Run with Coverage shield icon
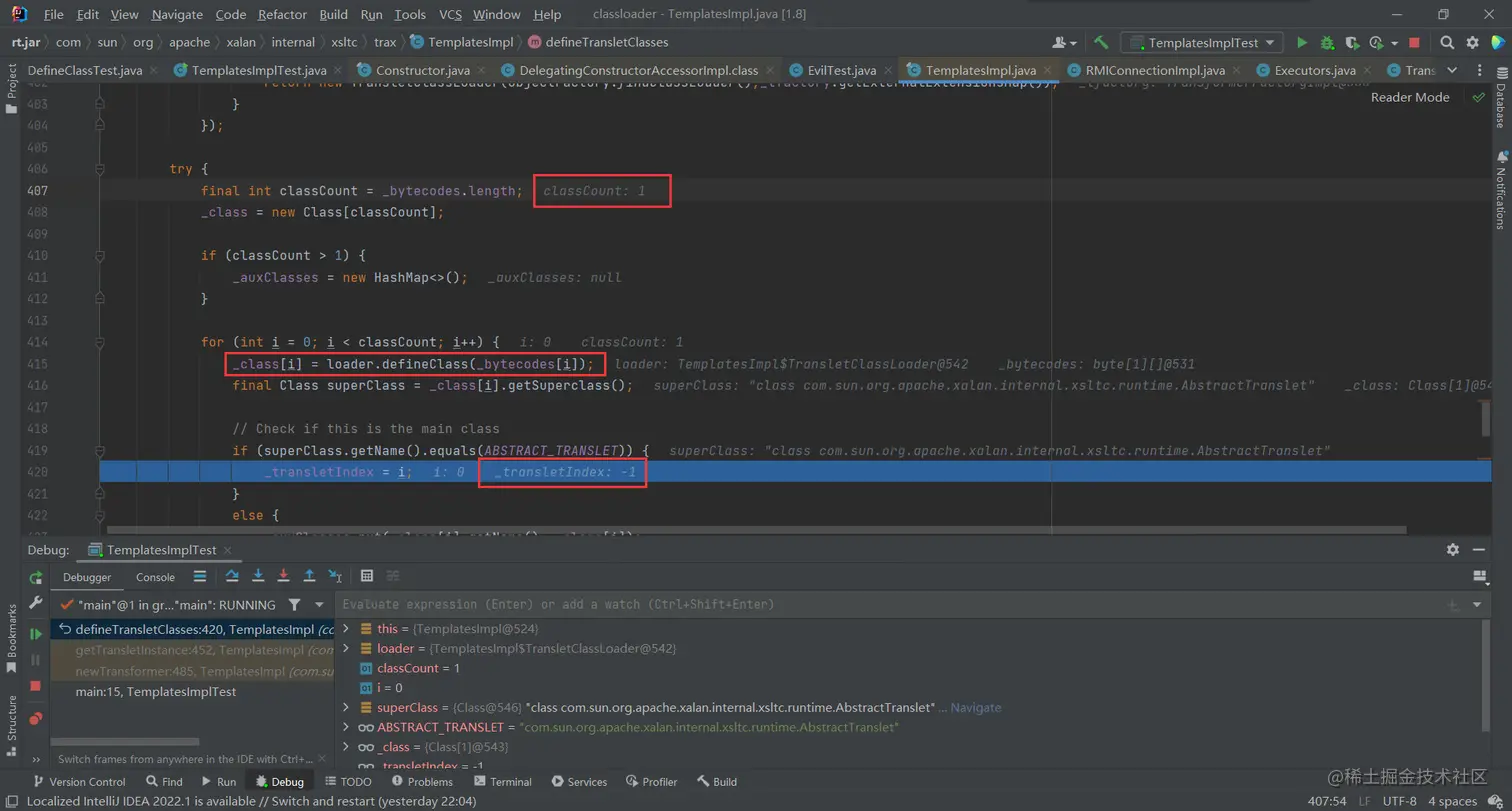Screen dimensions: 1512x811 [1352, 43]
